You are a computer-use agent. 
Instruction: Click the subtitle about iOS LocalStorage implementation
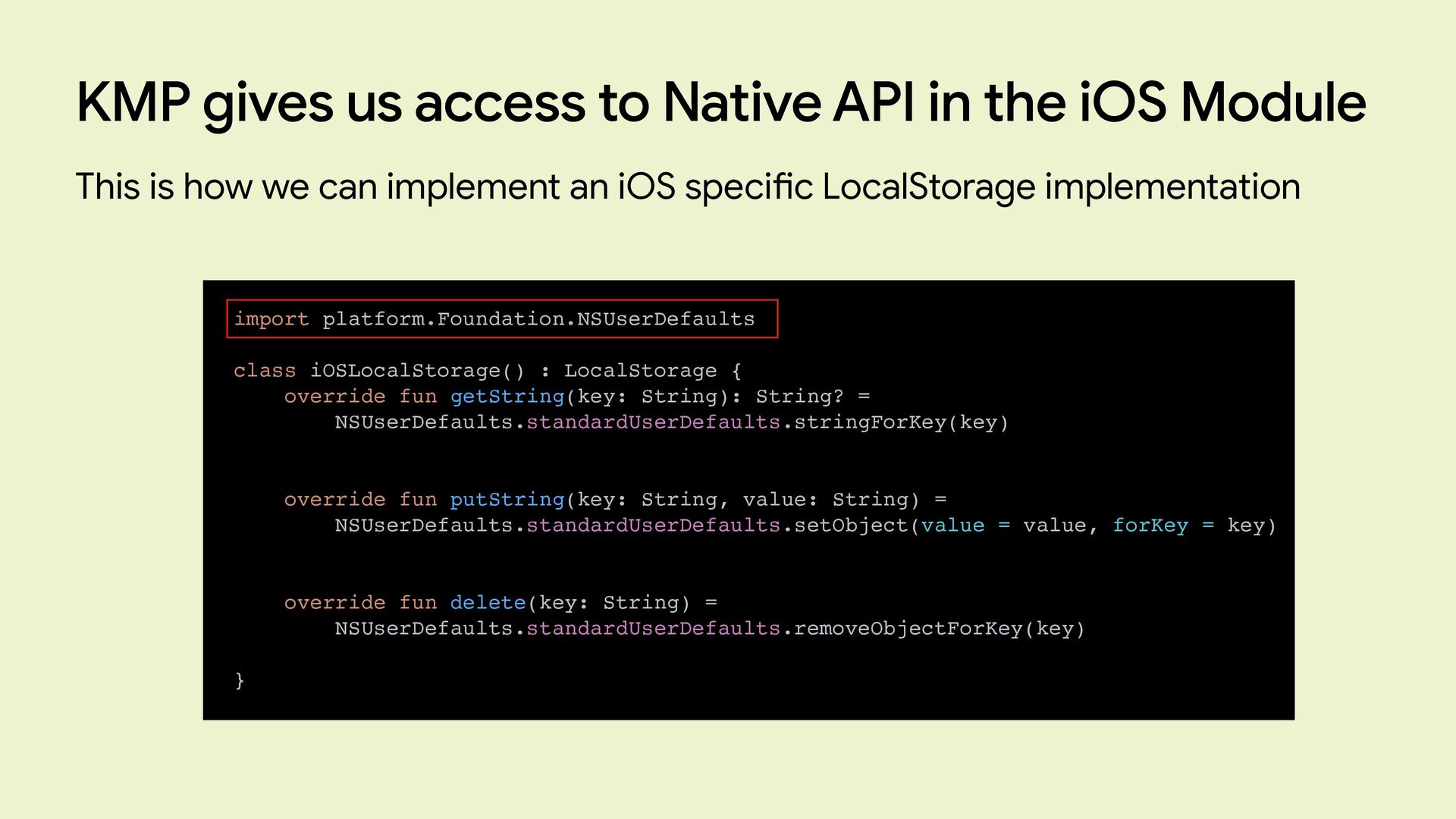(x=687, y=187)
